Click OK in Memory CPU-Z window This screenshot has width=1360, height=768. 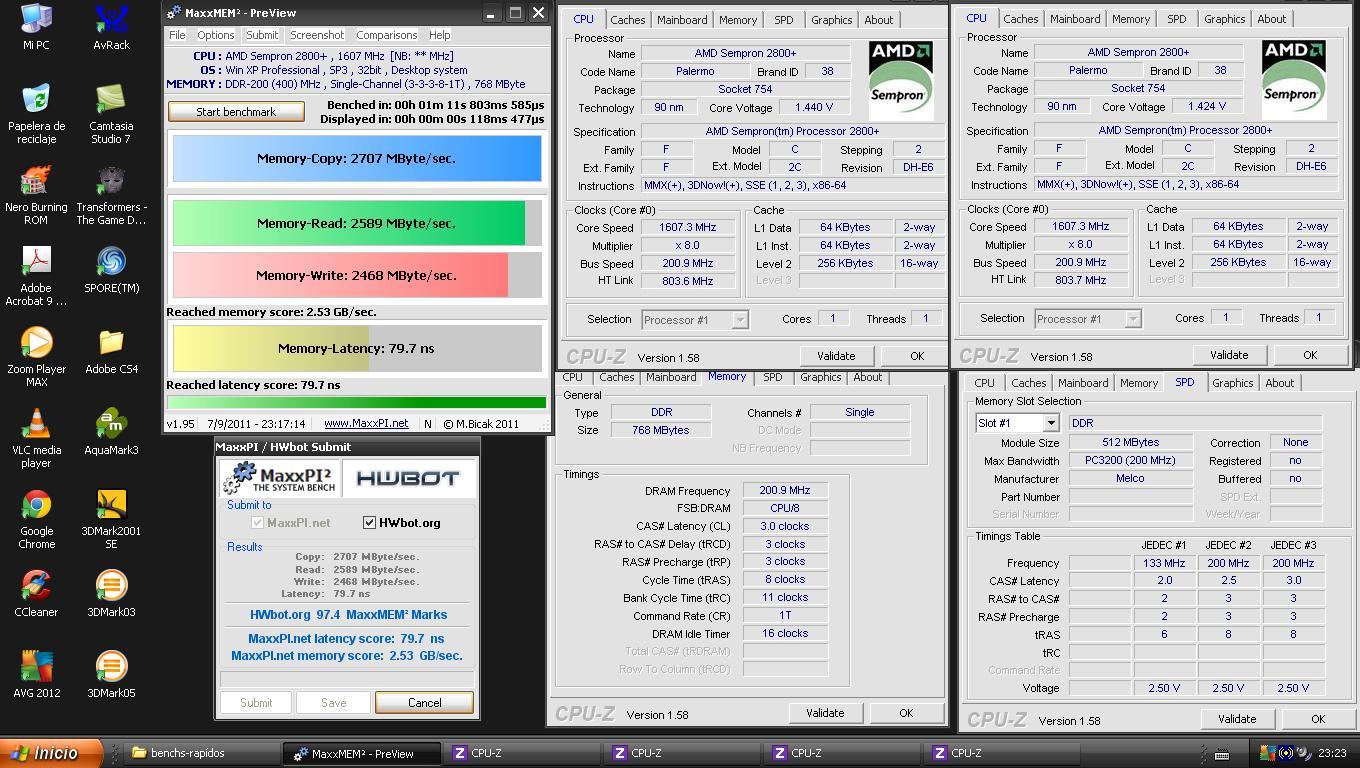click(906, 713)
